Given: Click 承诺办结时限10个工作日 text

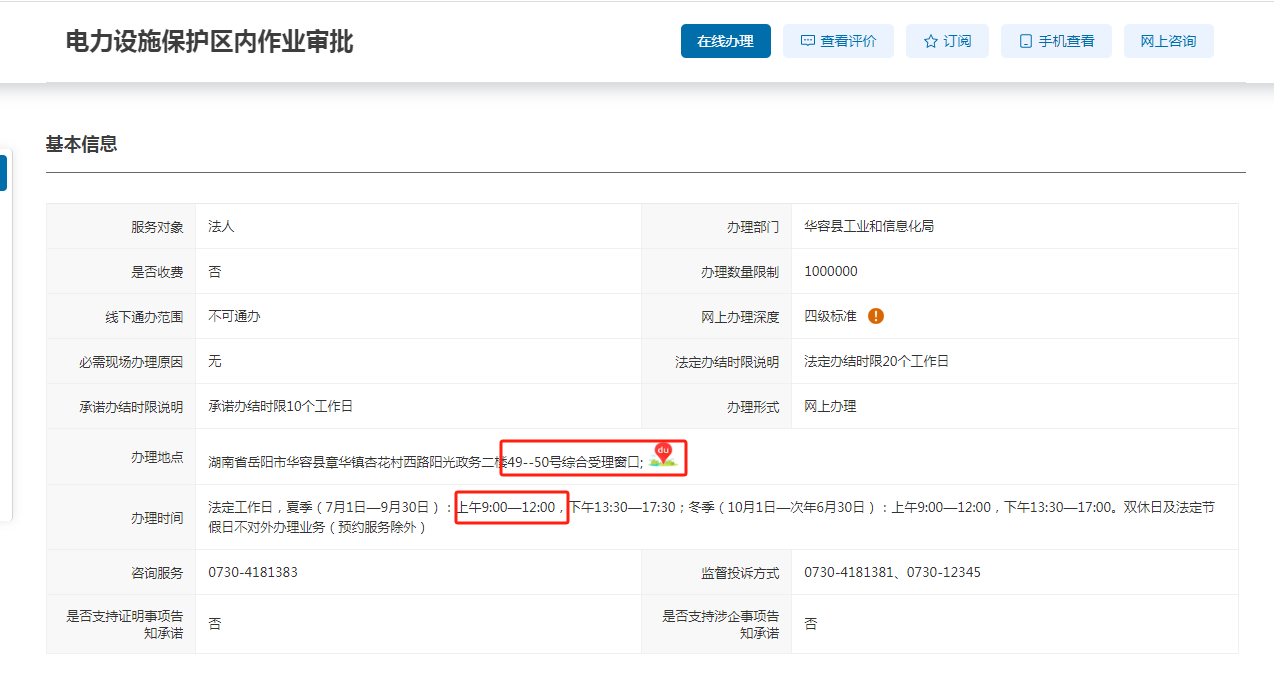Looking at the screenshot, I should coord(280,406).
